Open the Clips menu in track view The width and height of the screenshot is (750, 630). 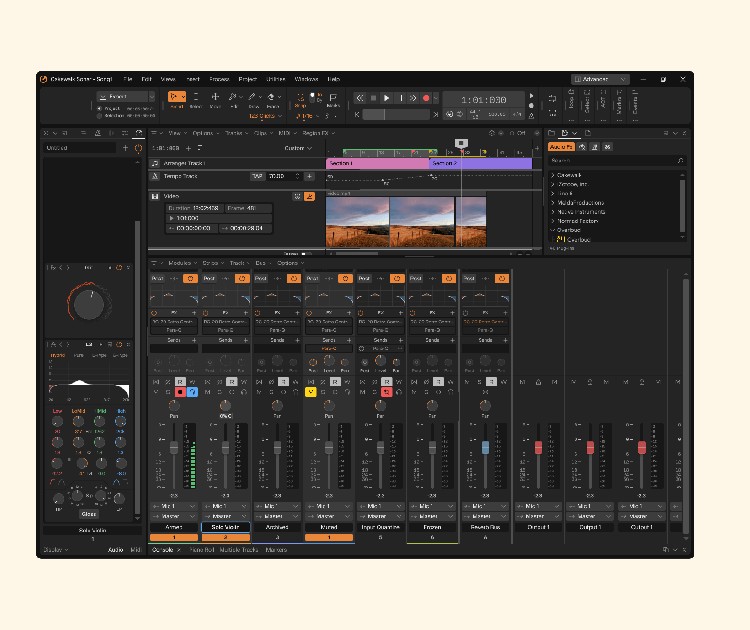[x=263, y=133]
